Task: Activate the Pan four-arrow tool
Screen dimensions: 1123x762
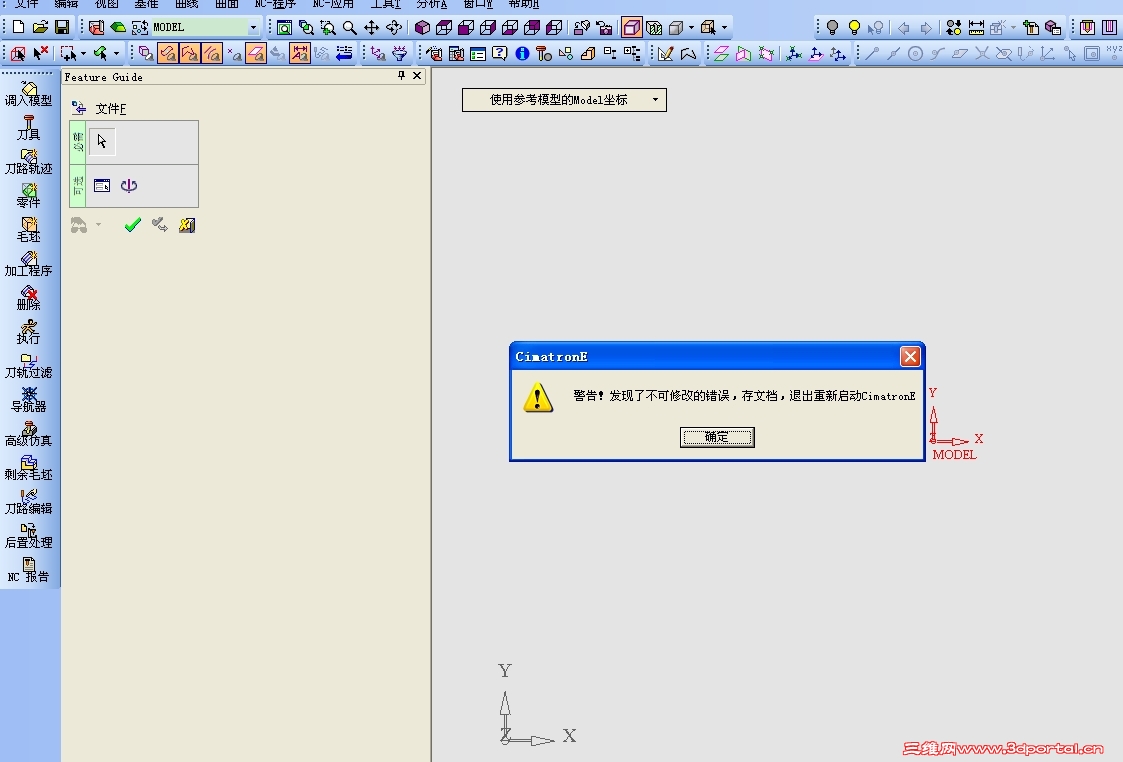Action: (372, 28)
